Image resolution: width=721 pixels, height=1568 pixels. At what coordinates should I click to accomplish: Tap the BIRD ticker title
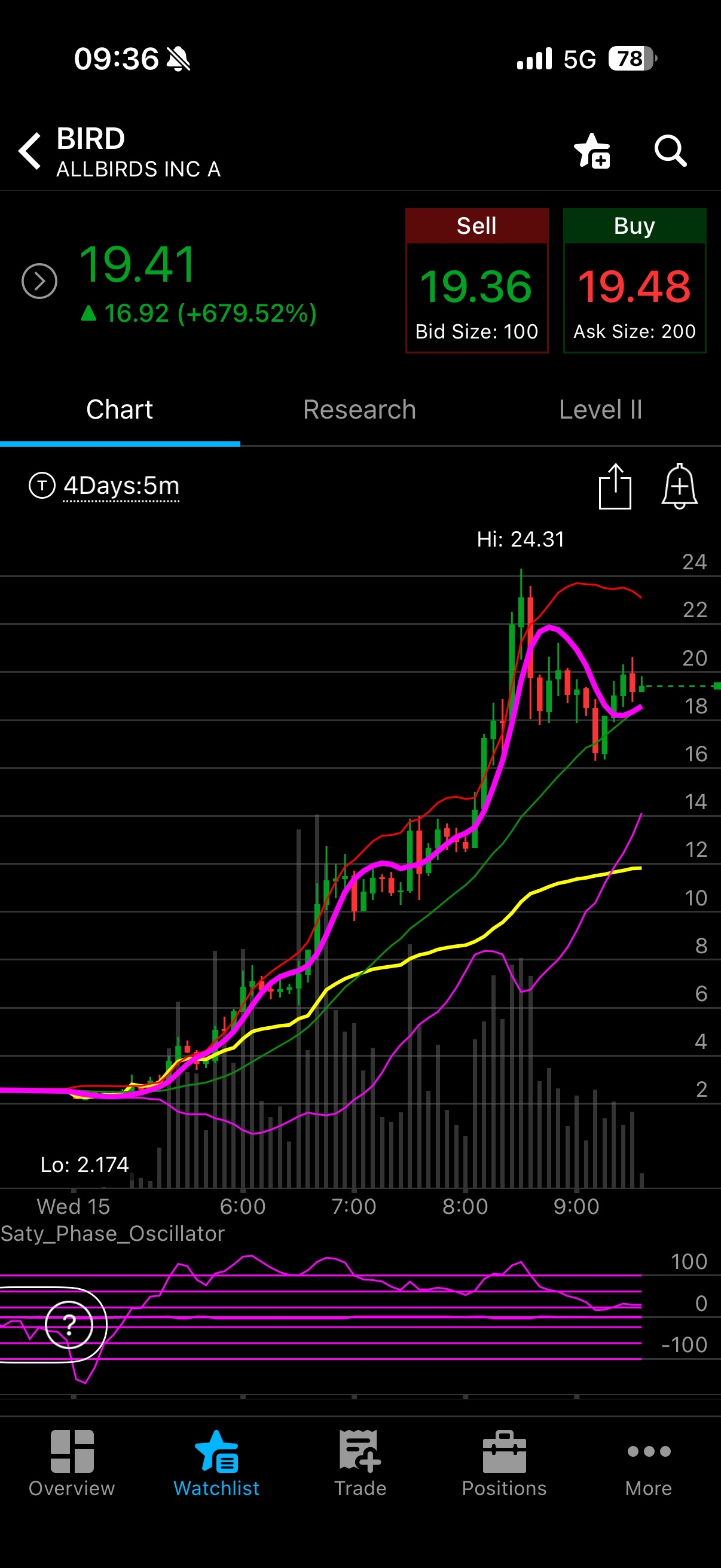(x=91, y=139)
